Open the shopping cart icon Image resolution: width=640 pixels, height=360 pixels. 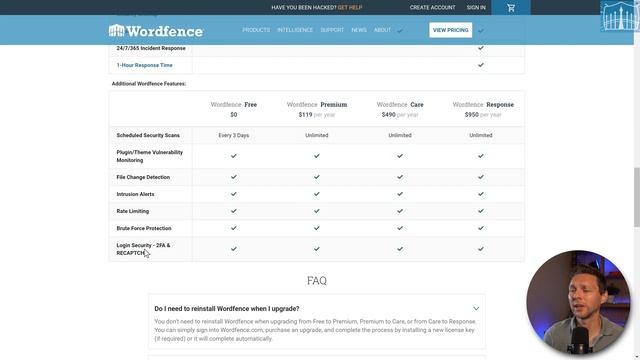pos(511,8)
